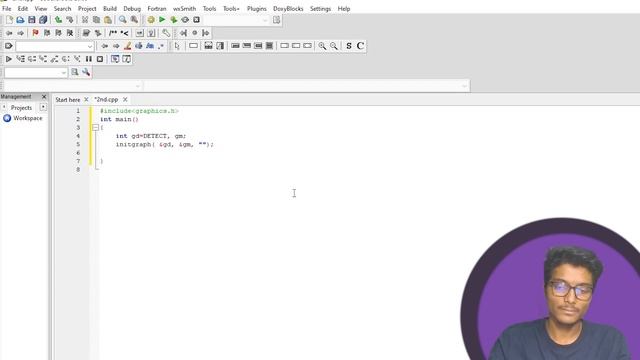Cut the selected text
The image size is (640, 360).
(85, 20)
